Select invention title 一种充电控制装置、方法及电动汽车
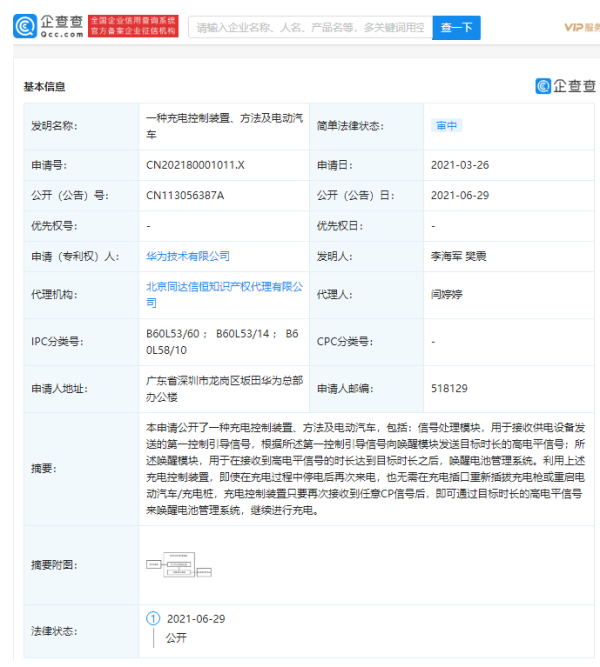 224,126
